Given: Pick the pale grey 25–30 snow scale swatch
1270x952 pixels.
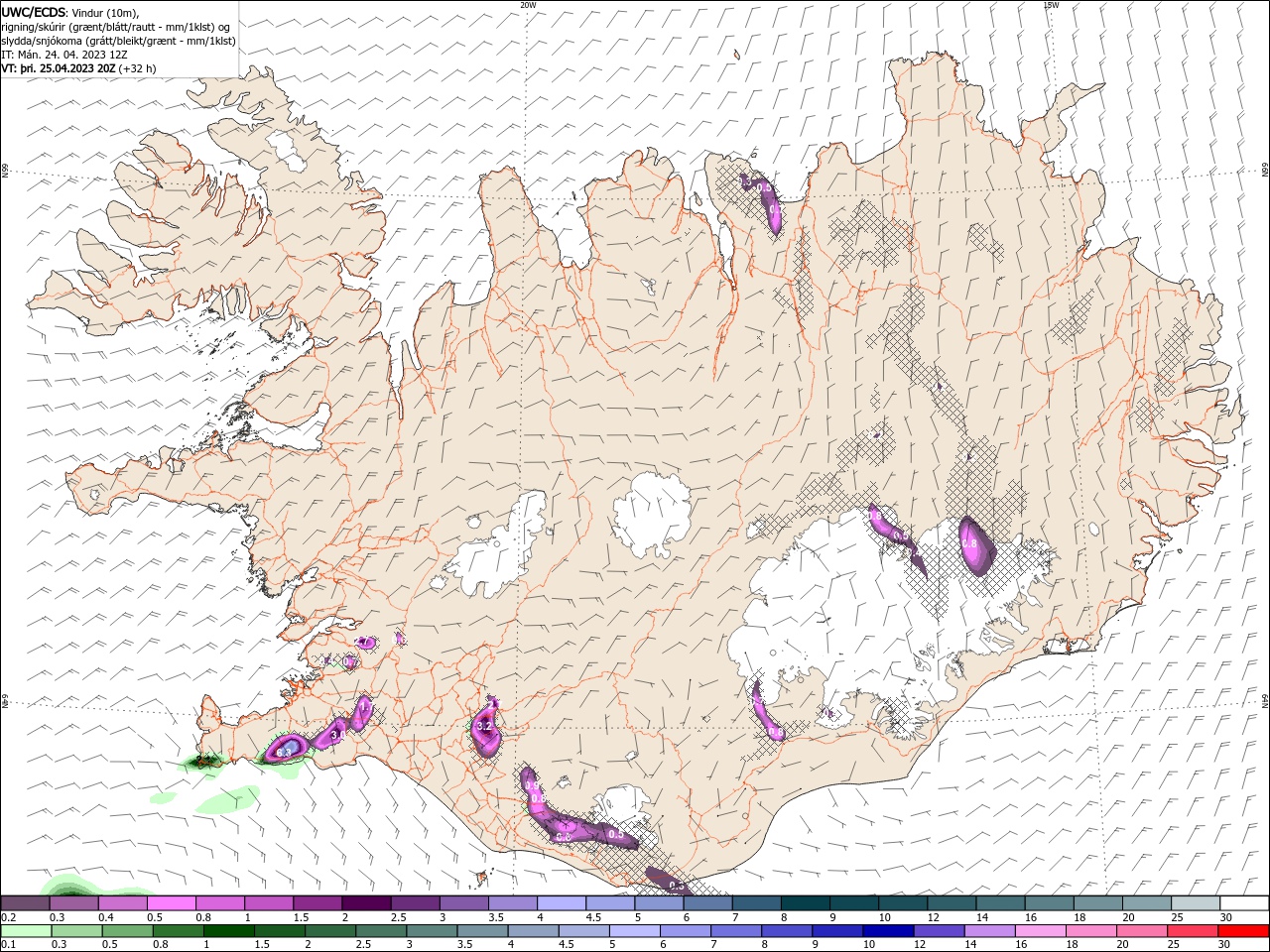Looking at the screenshot, I should (1196, 902).
